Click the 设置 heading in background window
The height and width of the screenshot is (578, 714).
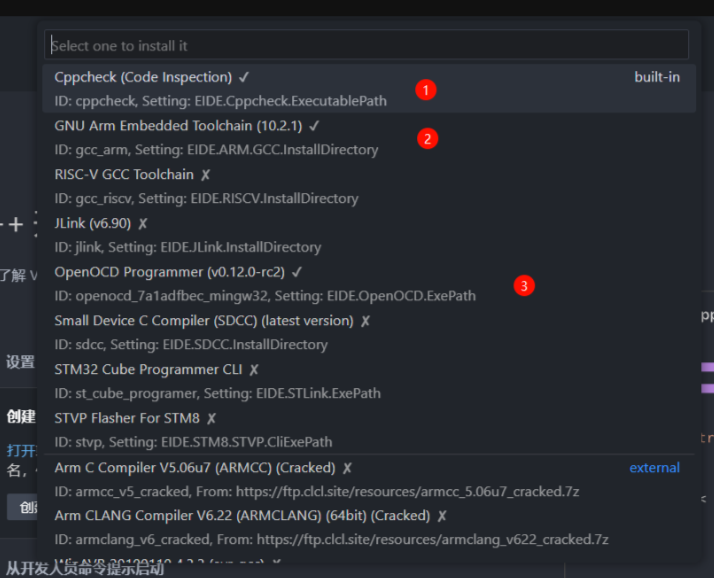click(20, 362)
